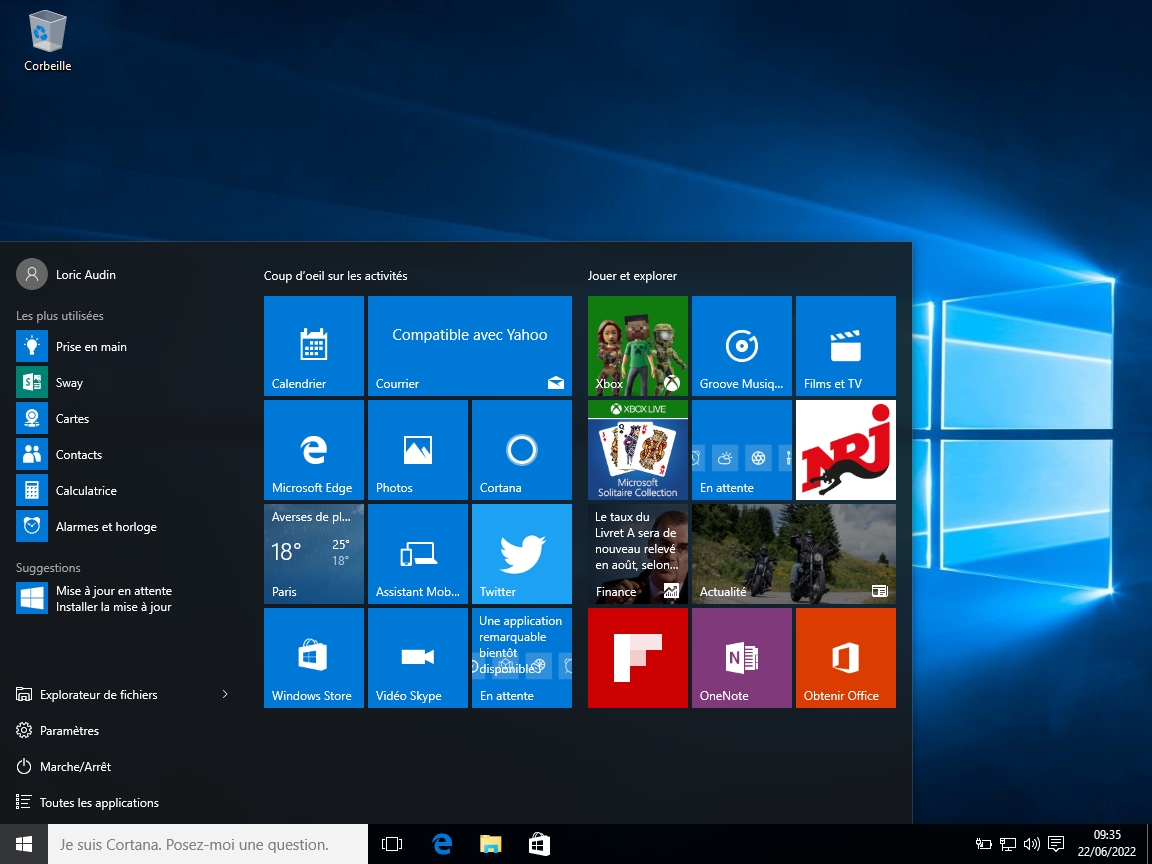Click the Cortana search box
This screenshot has height=864, width=1152.
pos(208,844)
